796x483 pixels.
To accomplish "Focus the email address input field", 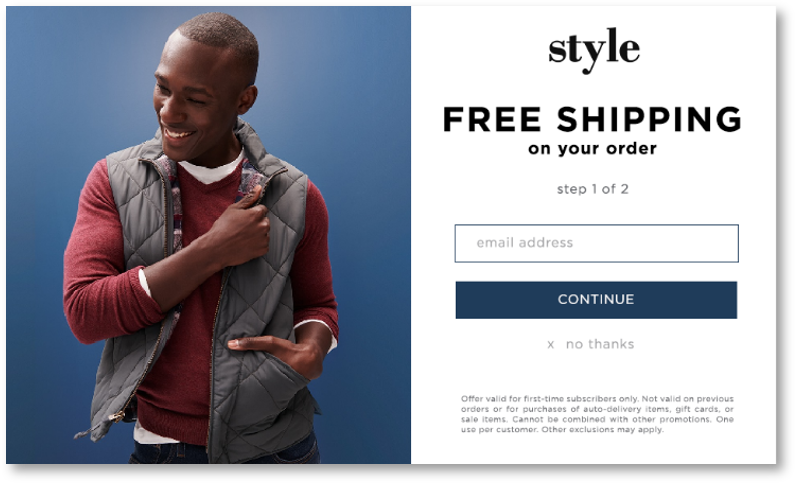I will pyautogui.click(x=596, y=243).
